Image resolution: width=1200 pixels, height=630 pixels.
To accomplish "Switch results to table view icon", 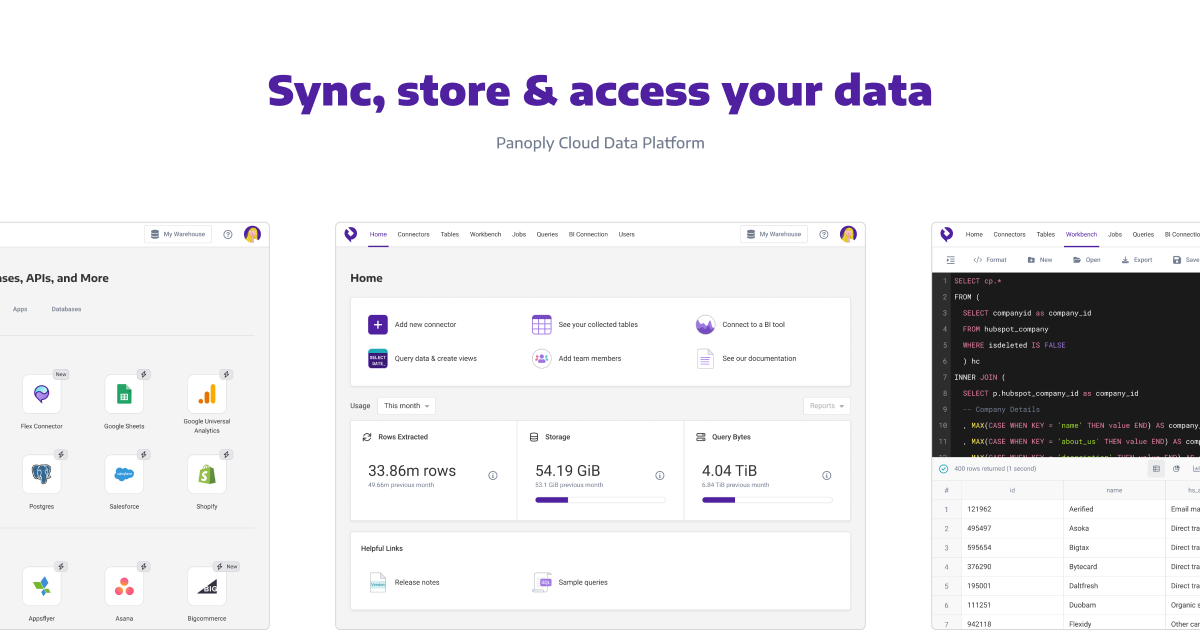I will 1156,468.
